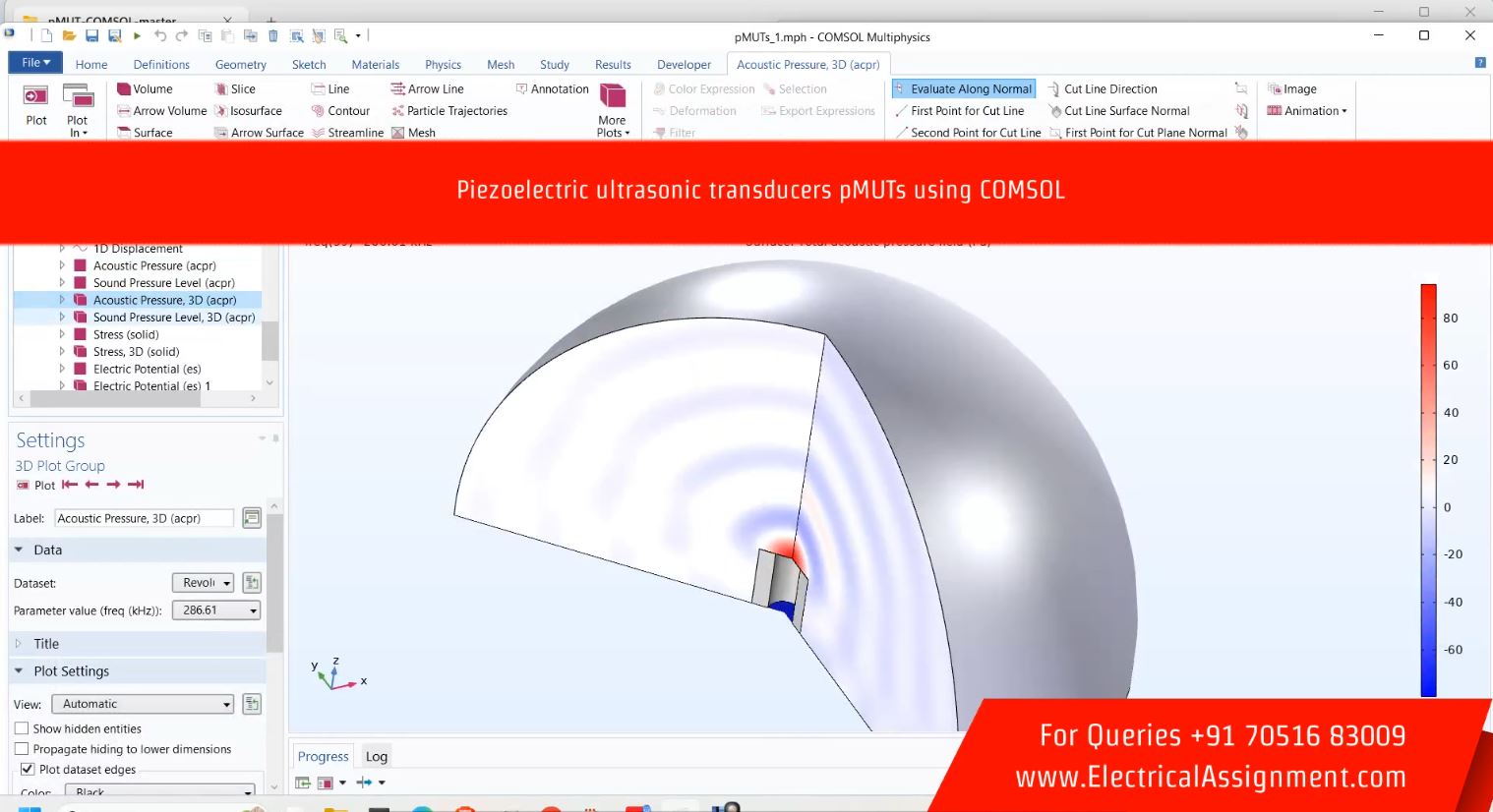Switch to the Results ribbon tab
The width and height of the screenshot is (1493, 812).
(x=613, y=65)
